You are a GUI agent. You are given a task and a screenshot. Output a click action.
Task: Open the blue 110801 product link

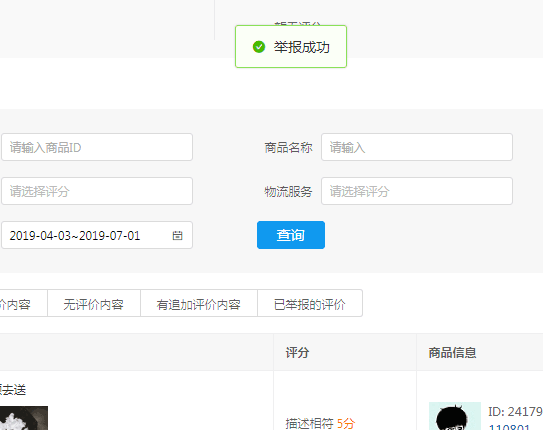pos(509,427)
